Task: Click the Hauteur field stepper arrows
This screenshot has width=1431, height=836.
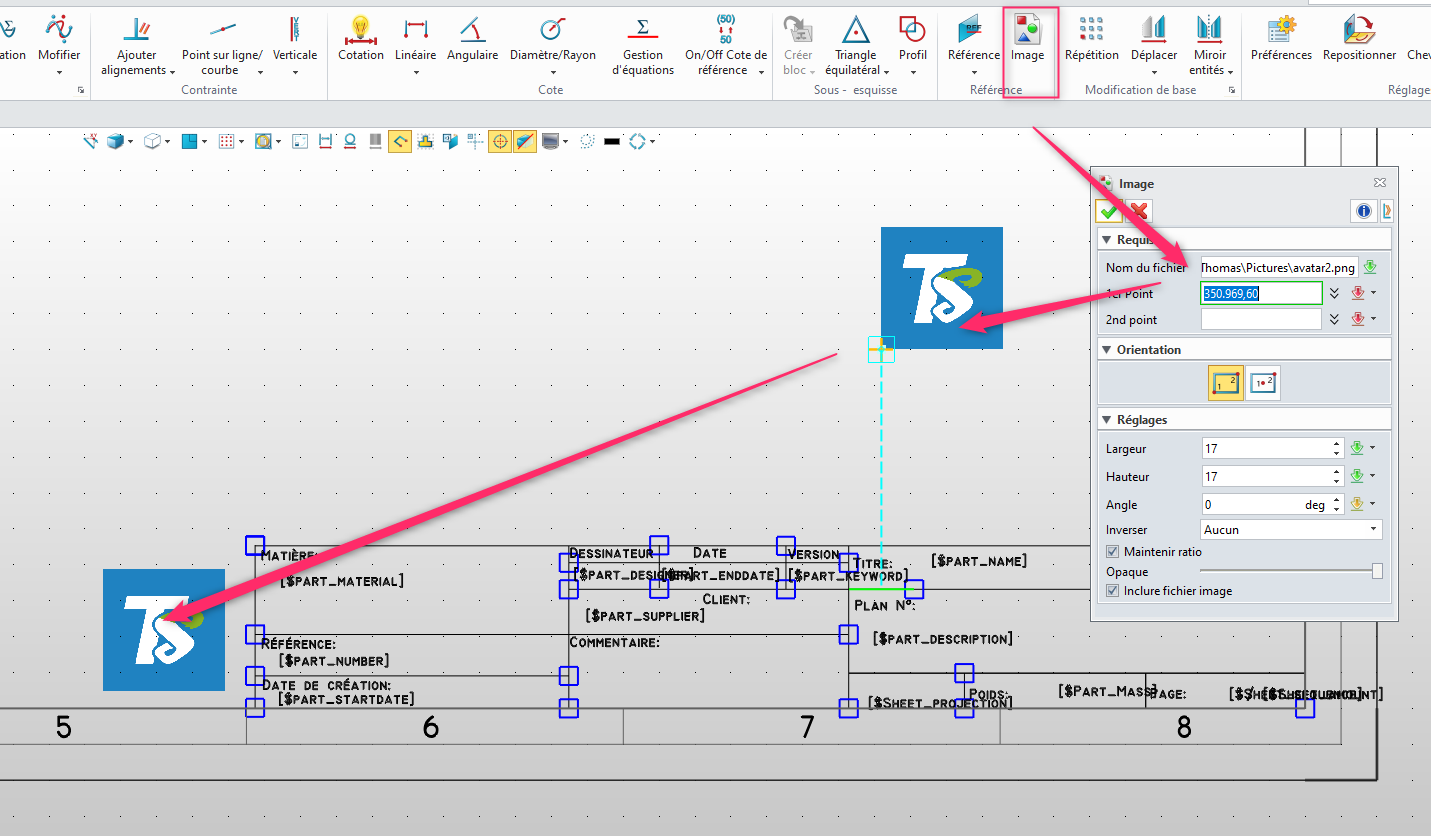Action: point(1337,476)
